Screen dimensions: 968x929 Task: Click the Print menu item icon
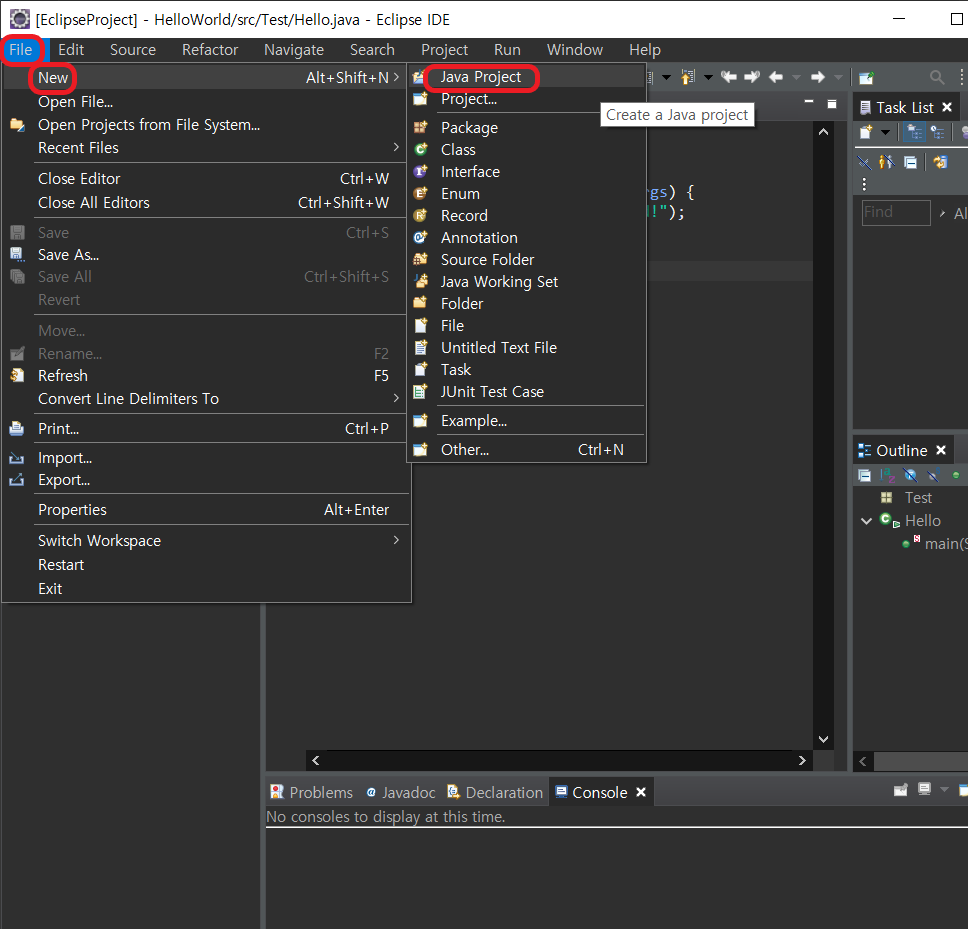click(x=17, y=429)
